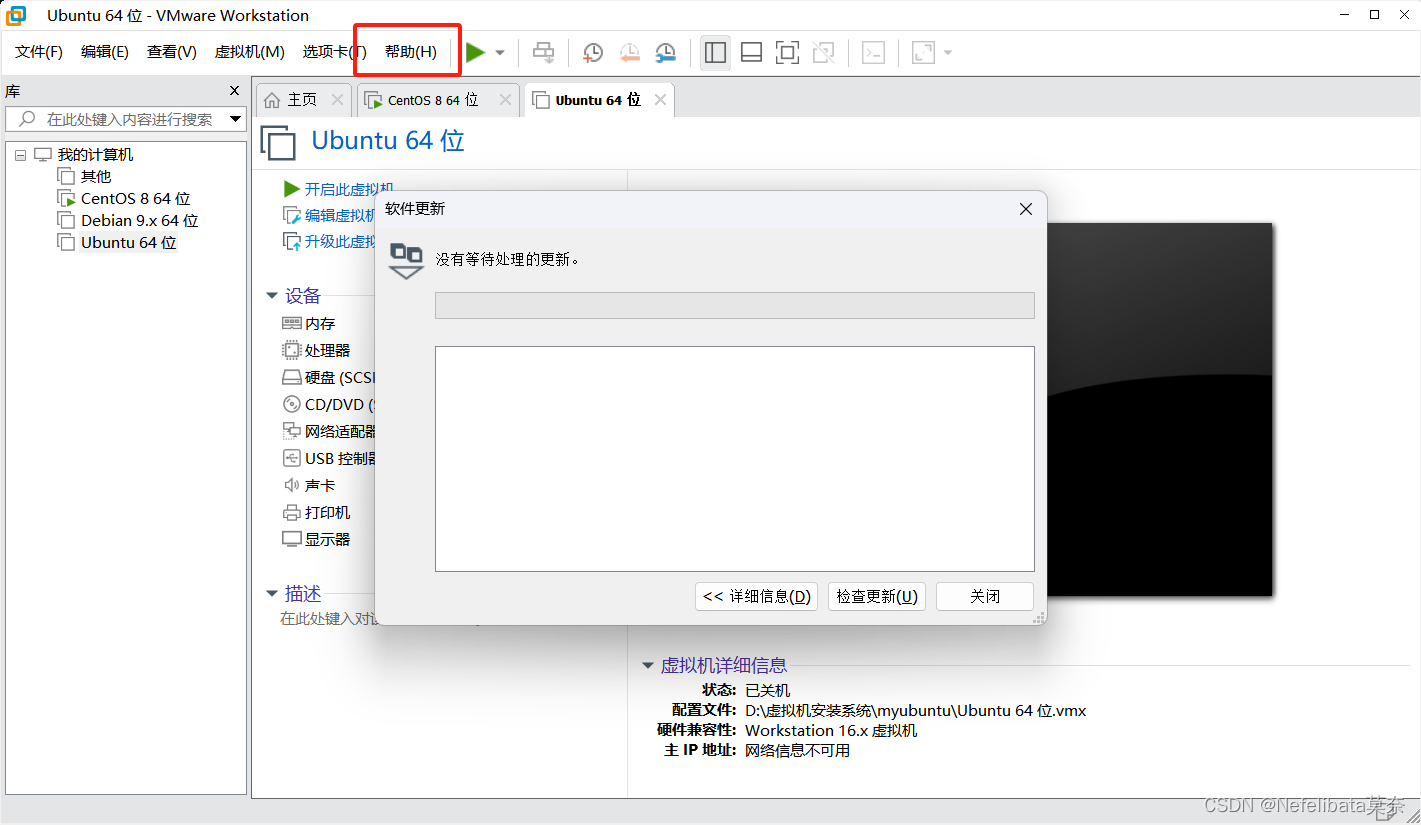Screen dimensions: 1421x825
Task: Toggle the Show Library sidebar icon
Action: click(715, 52)
